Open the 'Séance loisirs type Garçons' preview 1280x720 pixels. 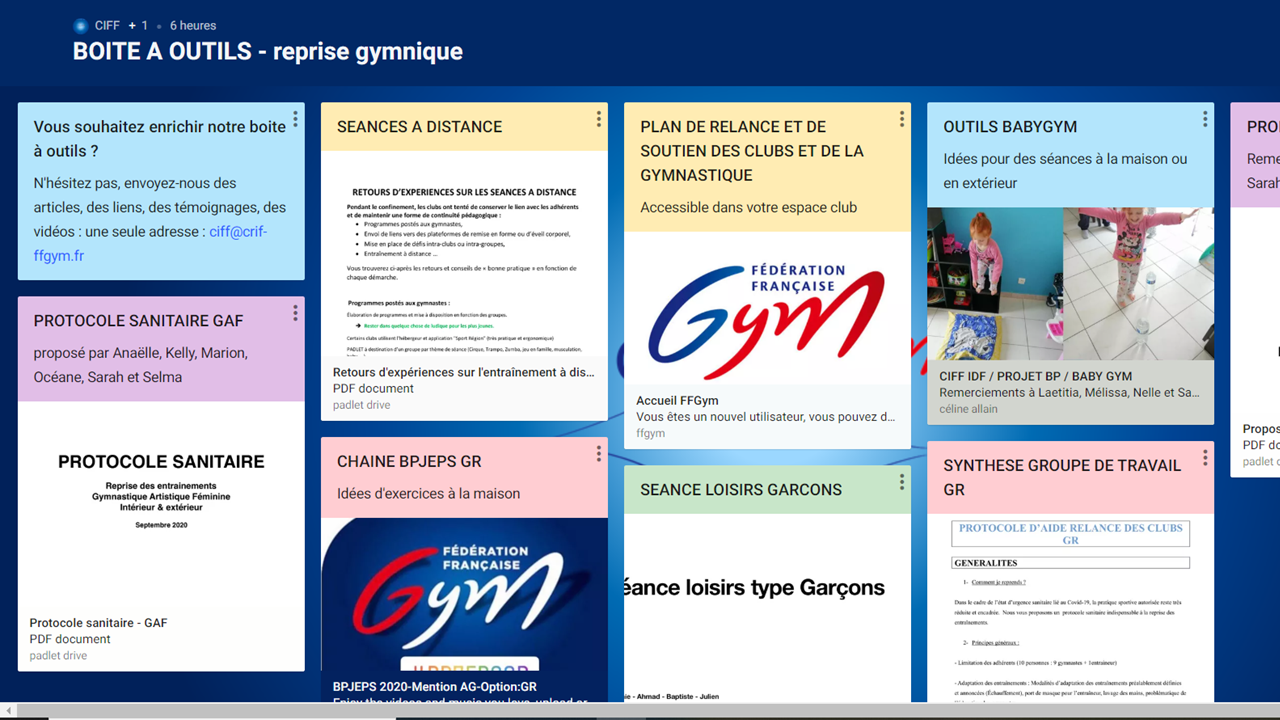point(767,608)
